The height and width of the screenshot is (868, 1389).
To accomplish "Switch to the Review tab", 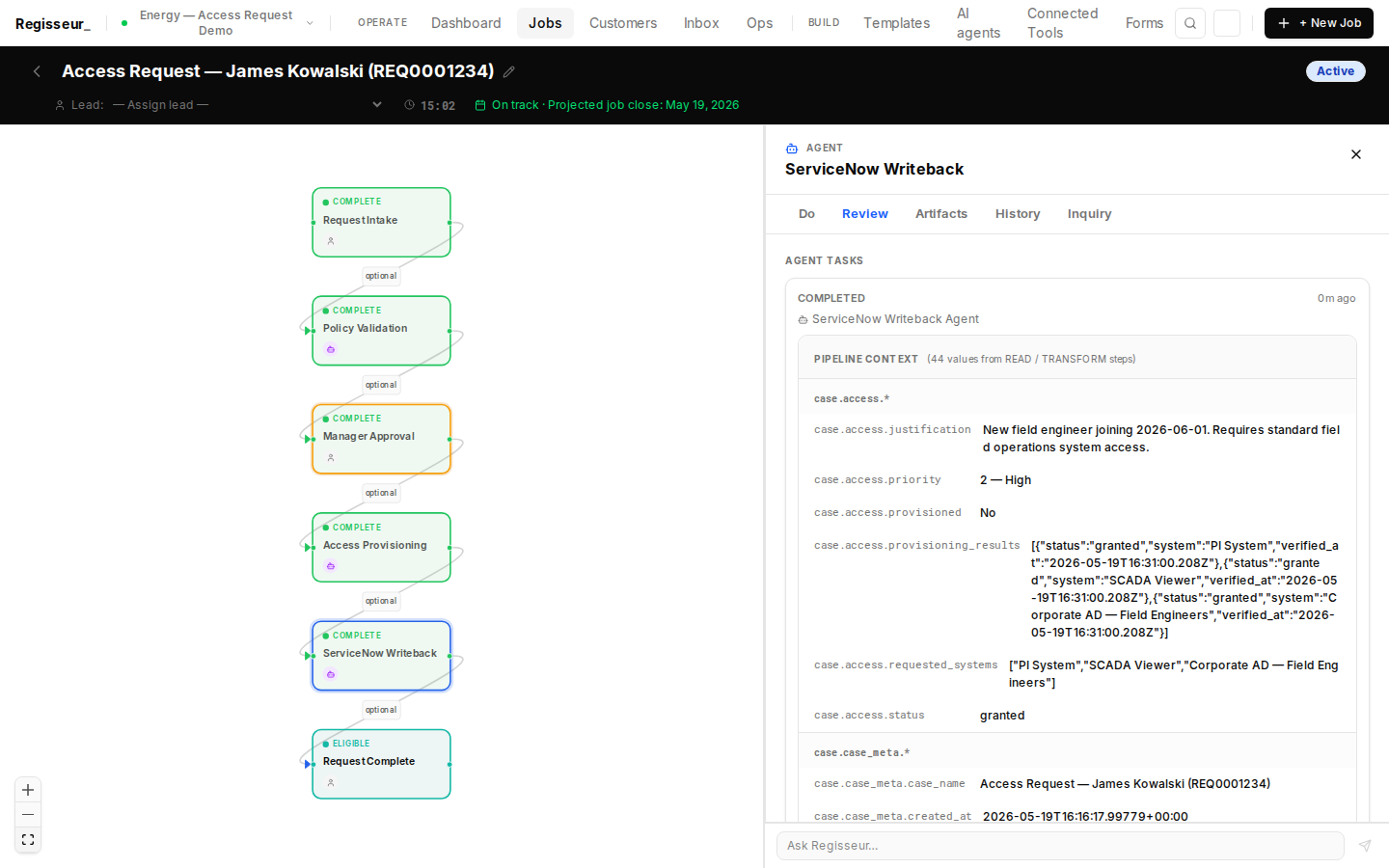I will (865, 214).
